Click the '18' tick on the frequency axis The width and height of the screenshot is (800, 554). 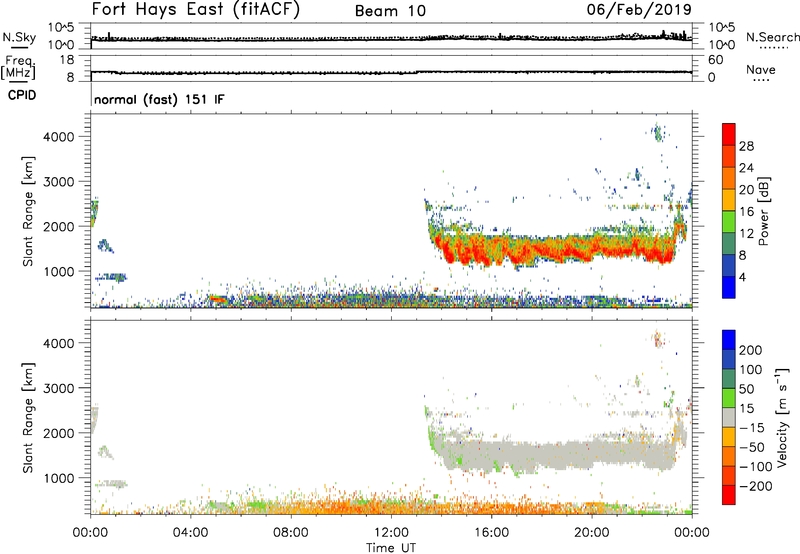pos(67,60)
